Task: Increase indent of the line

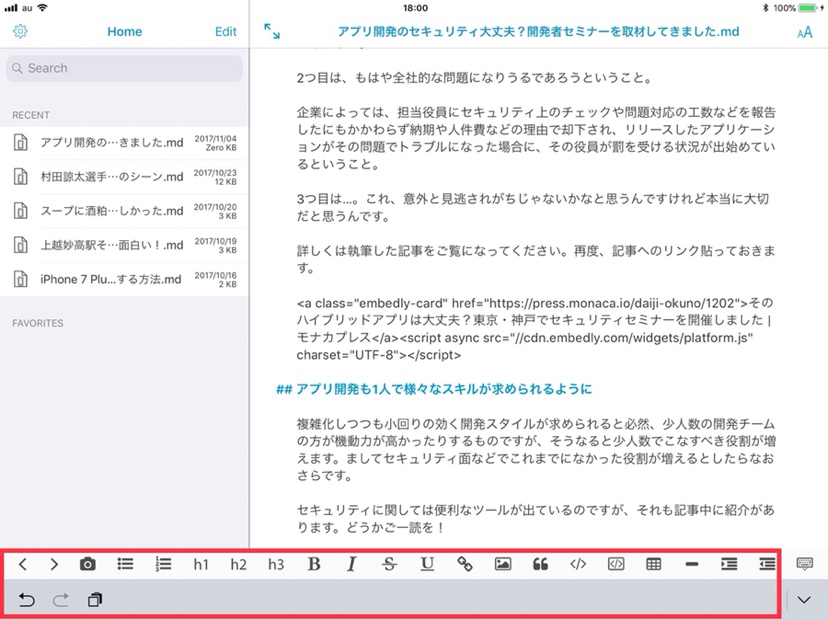Action: pos(729,564)
